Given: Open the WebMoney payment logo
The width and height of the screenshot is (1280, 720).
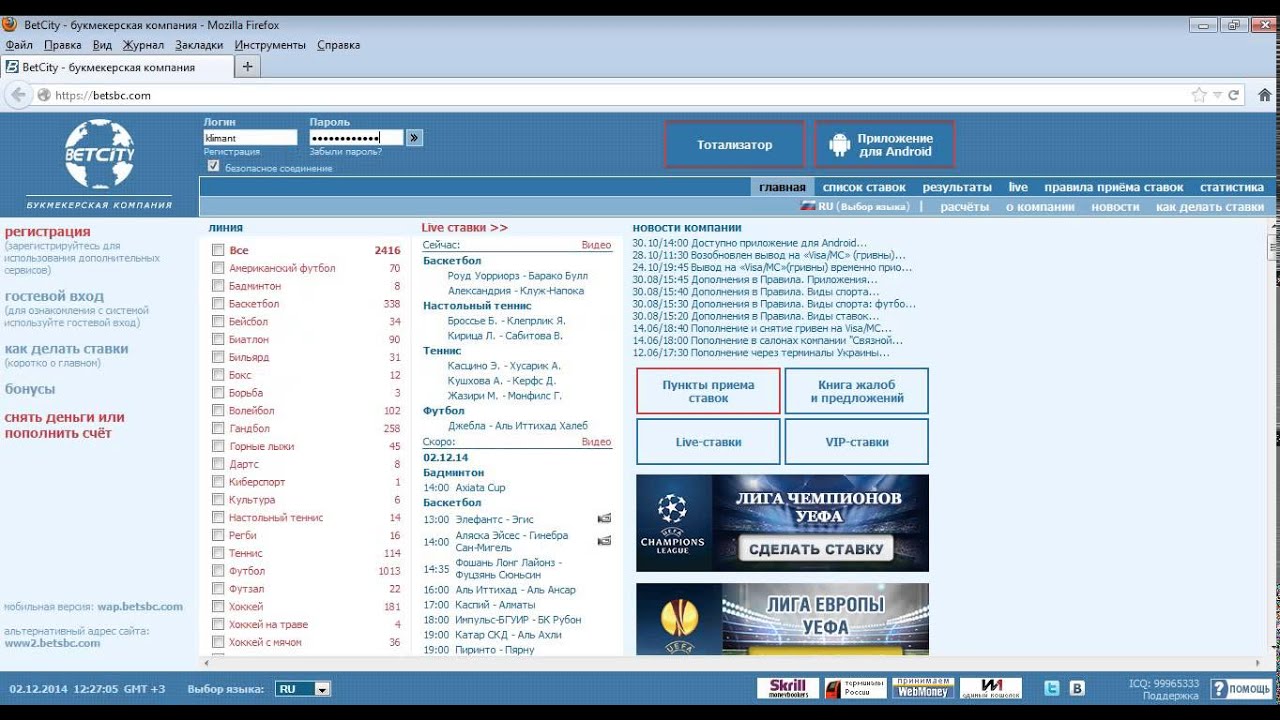Looking at the screenshot, I should coord(921,688).
